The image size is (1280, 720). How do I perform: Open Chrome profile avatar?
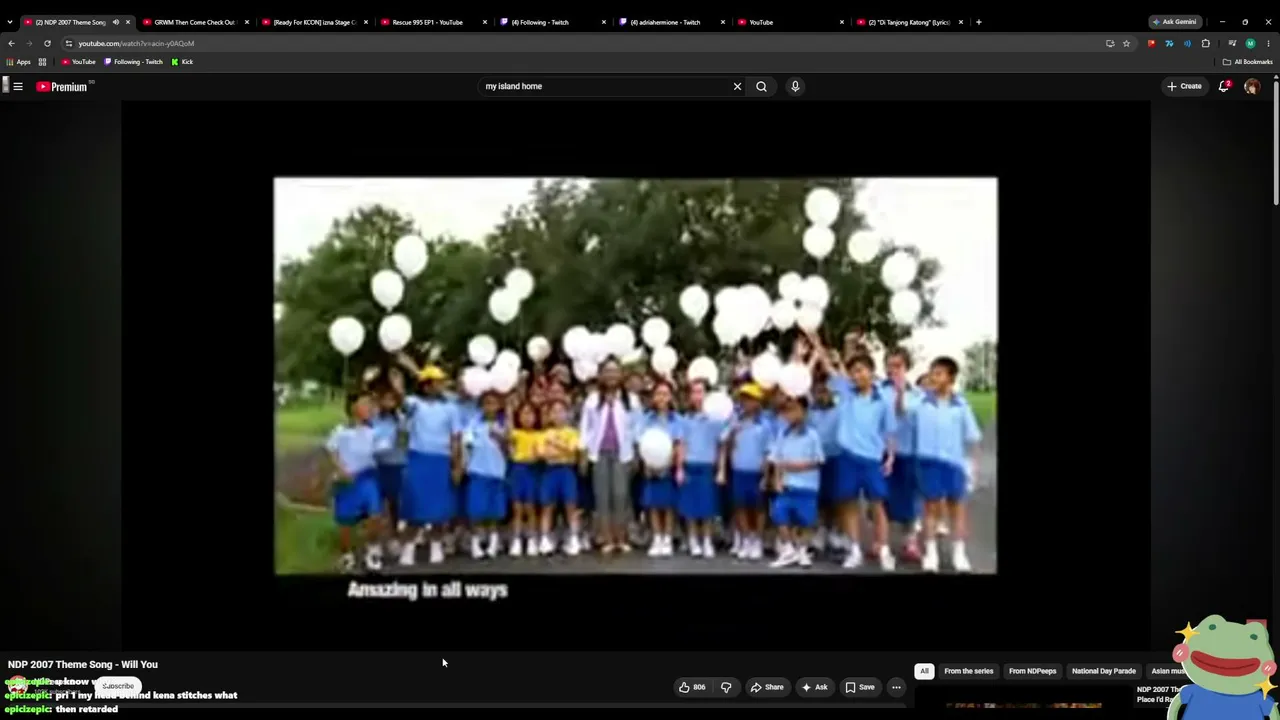(1250, 44)
